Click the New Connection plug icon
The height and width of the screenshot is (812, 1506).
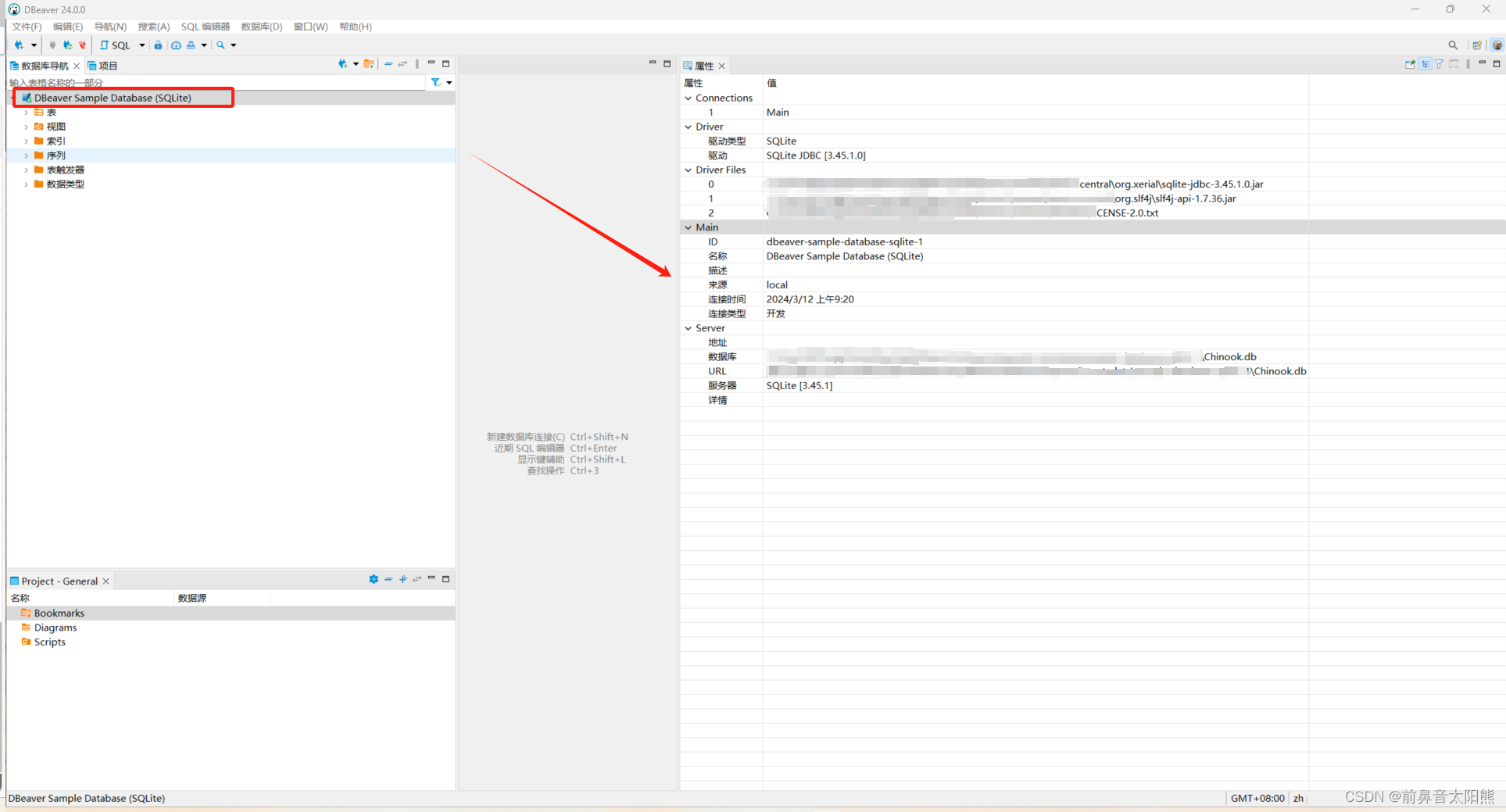point(20,45)
